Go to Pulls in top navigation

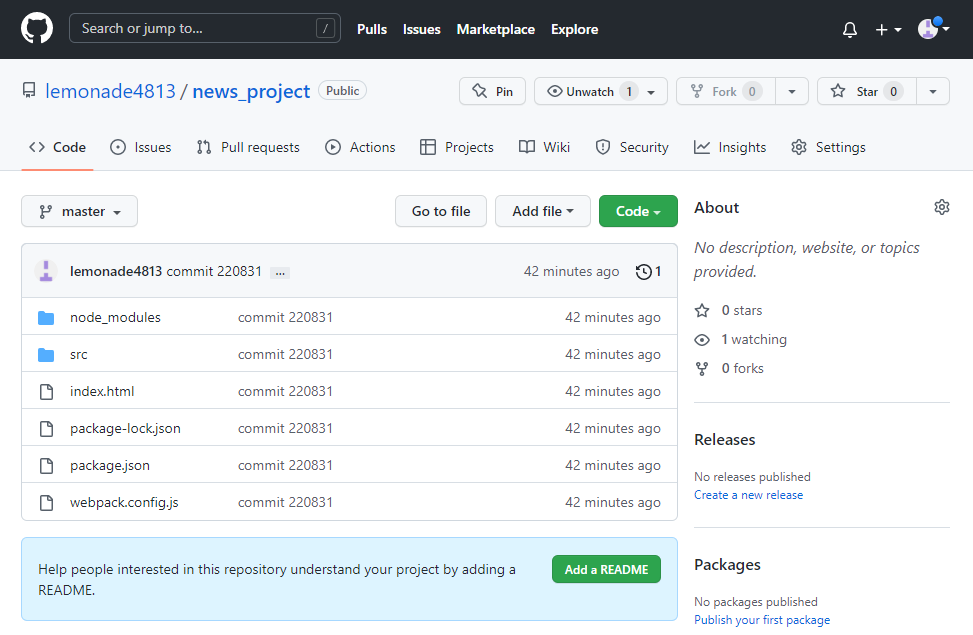point(372,29)
